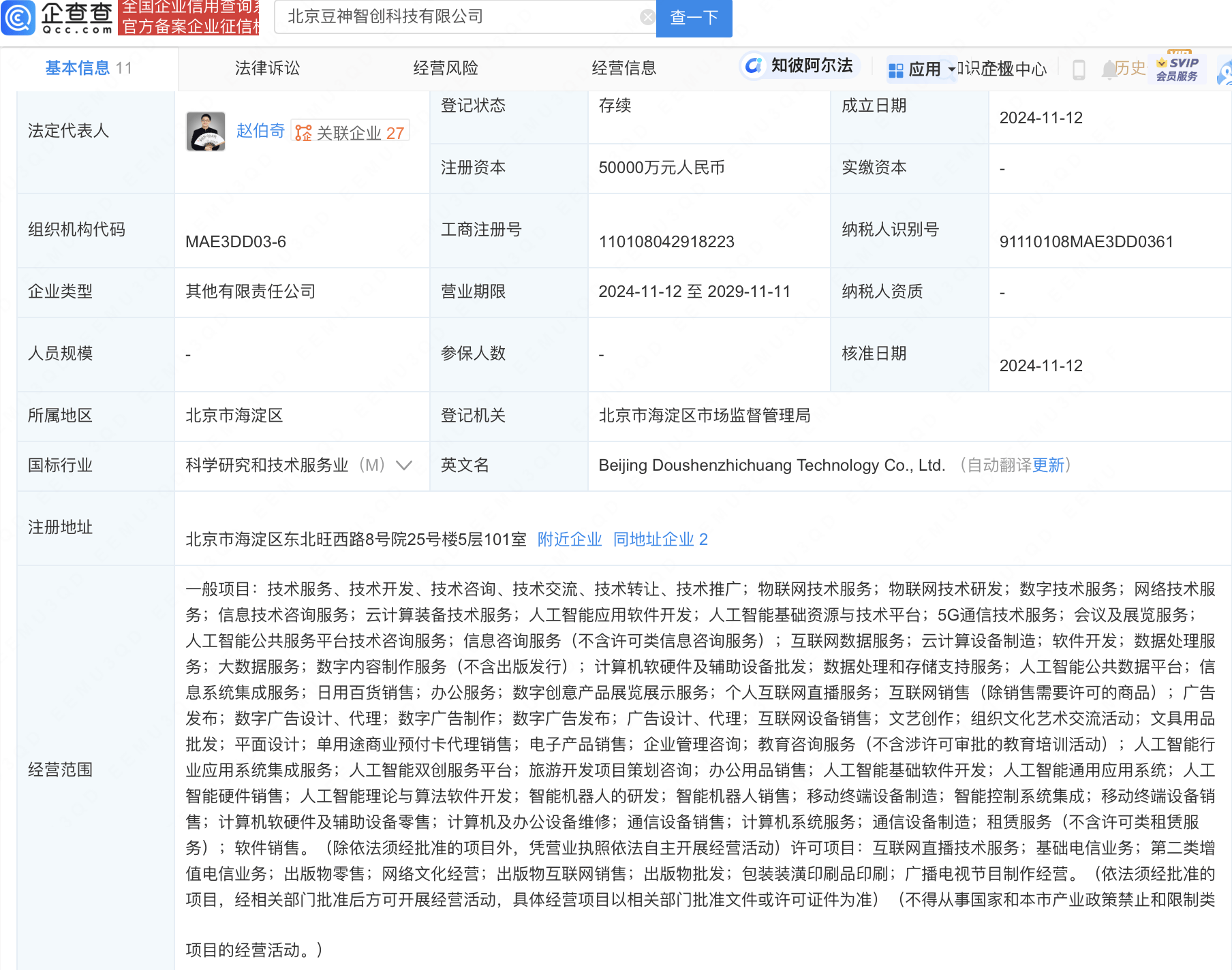Click the registered address 北京市海淀区东北旺西路8号院
Viewport: 1232px width, 970px height.
point(356,539)
